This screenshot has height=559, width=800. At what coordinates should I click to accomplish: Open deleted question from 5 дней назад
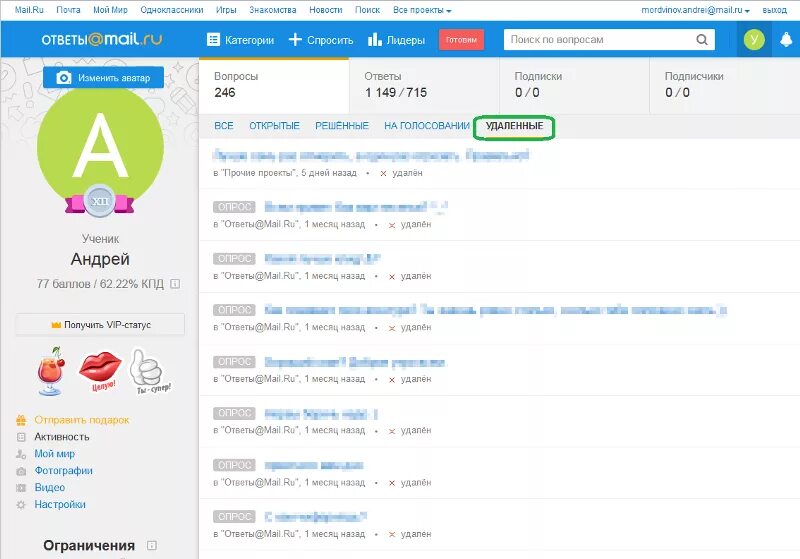[x=371, y=156]
